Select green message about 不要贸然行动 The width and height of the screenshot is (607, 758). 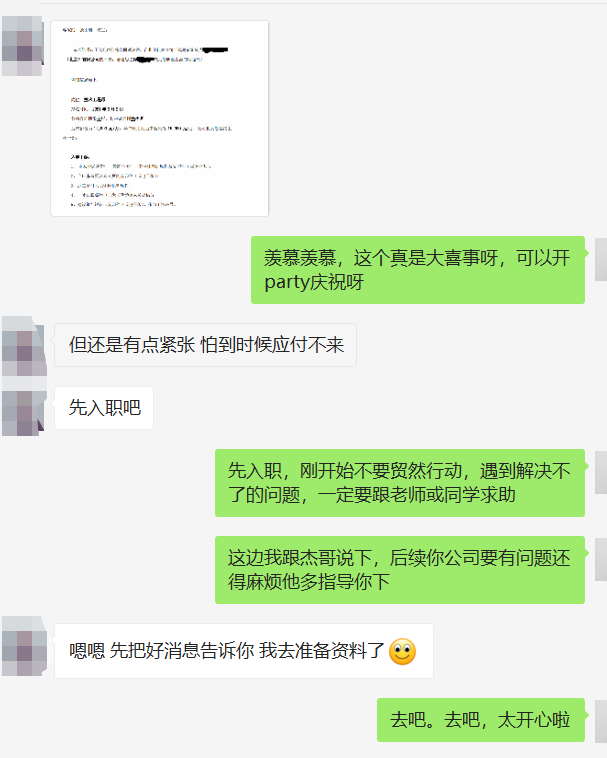pyautogui.click(x=400, y=482)
